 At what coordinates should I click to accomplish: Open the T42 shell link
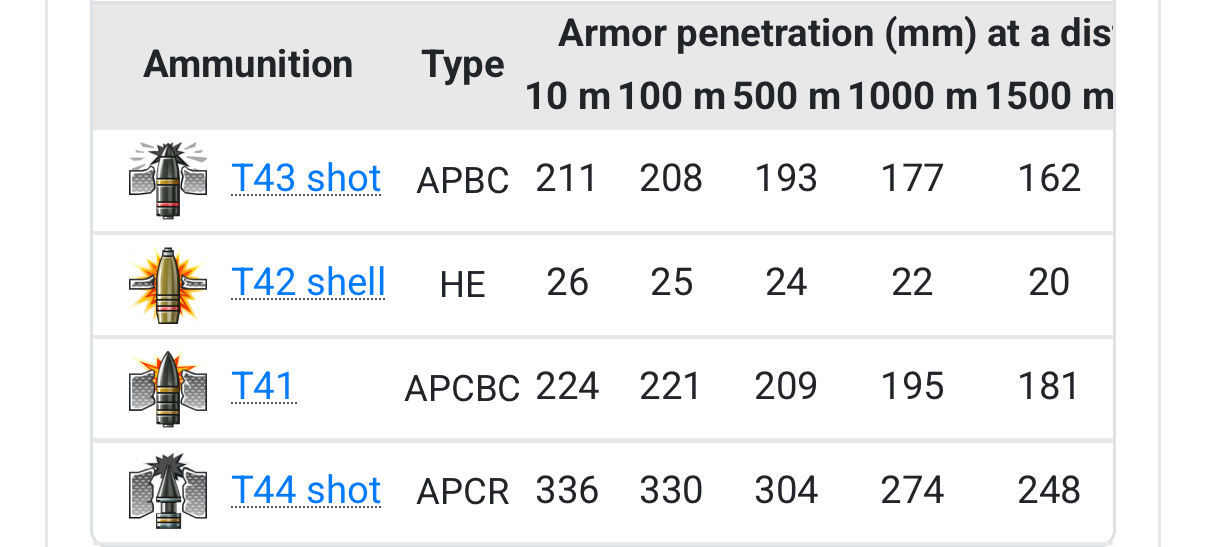pos(308,282)
